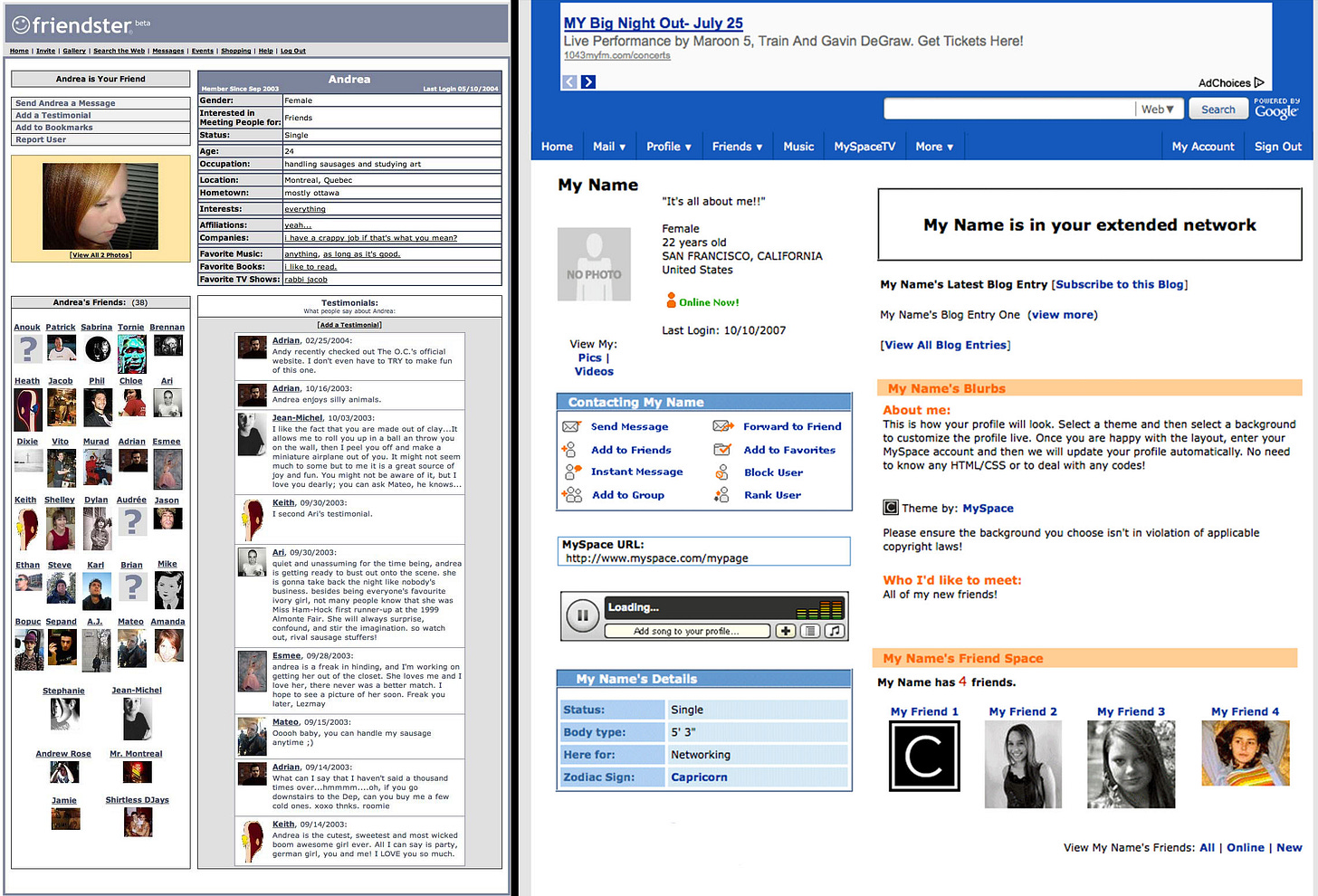
Task: Open Mr. Montreal friend thumbnail
Action: tap(137, 772)
